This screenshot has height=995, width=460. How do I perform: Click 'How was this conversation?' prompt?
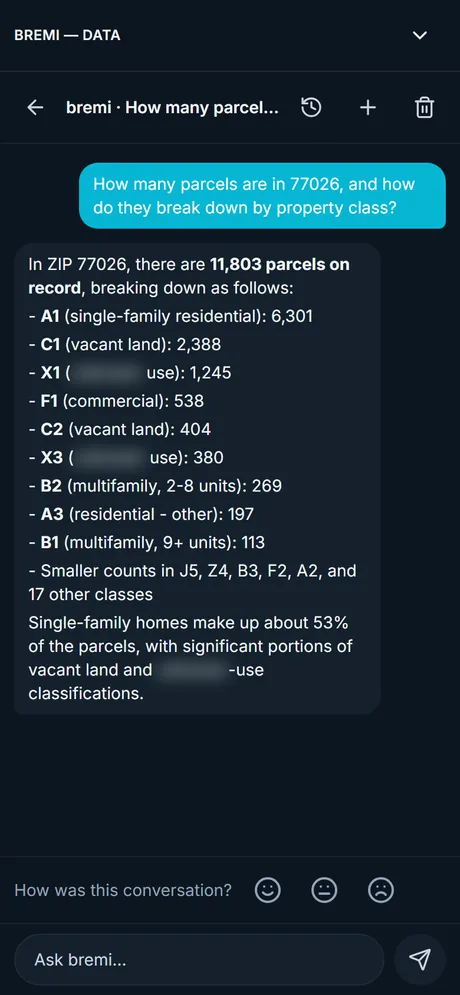(123, 890)
